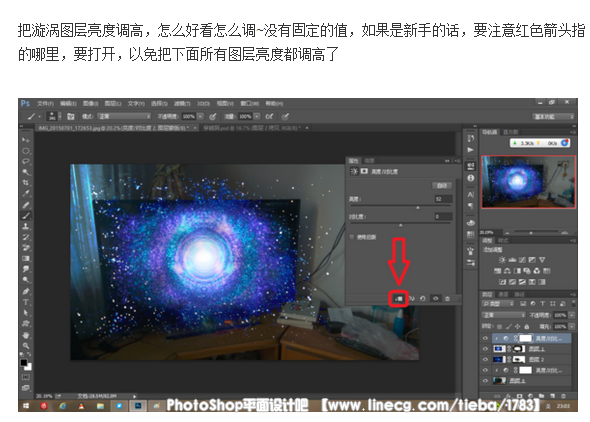Open the layer blend mode 正常 dropdown
Screen dimensions: 590x422
tap(503, 315)
